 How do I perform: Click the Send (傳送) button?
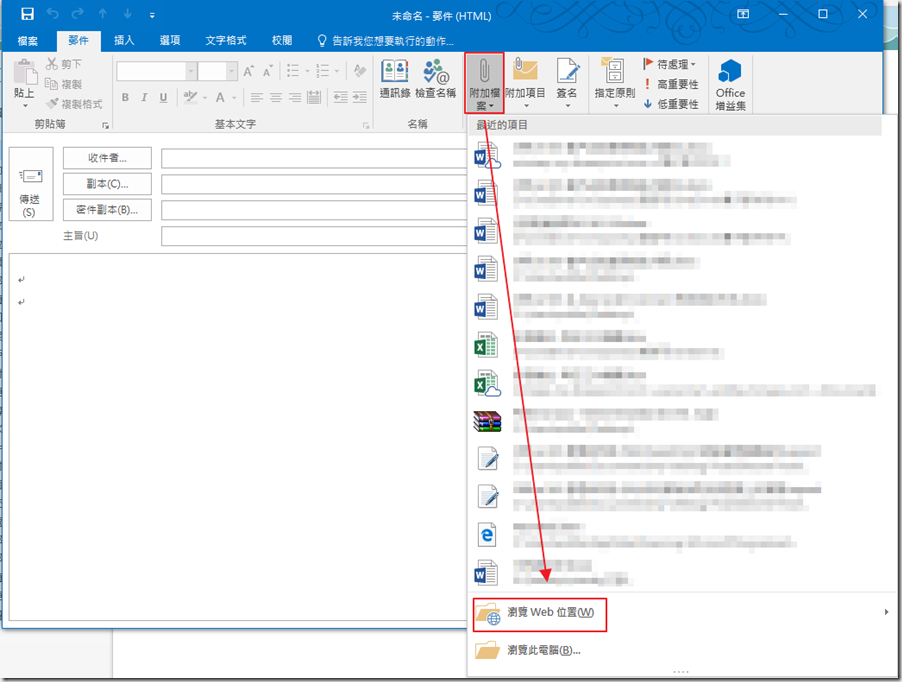pyautogui.click(x=28, y=187)
